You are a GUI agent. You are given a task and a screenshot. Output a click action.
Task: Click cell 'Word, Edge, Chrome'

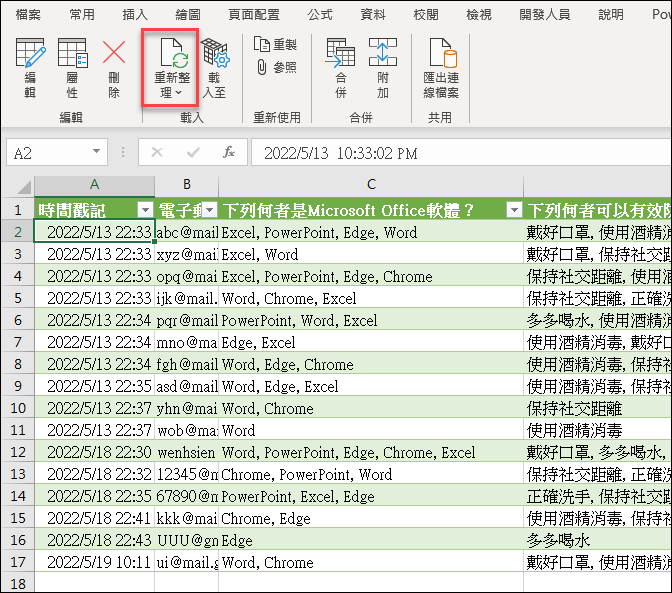coord(371,364)
